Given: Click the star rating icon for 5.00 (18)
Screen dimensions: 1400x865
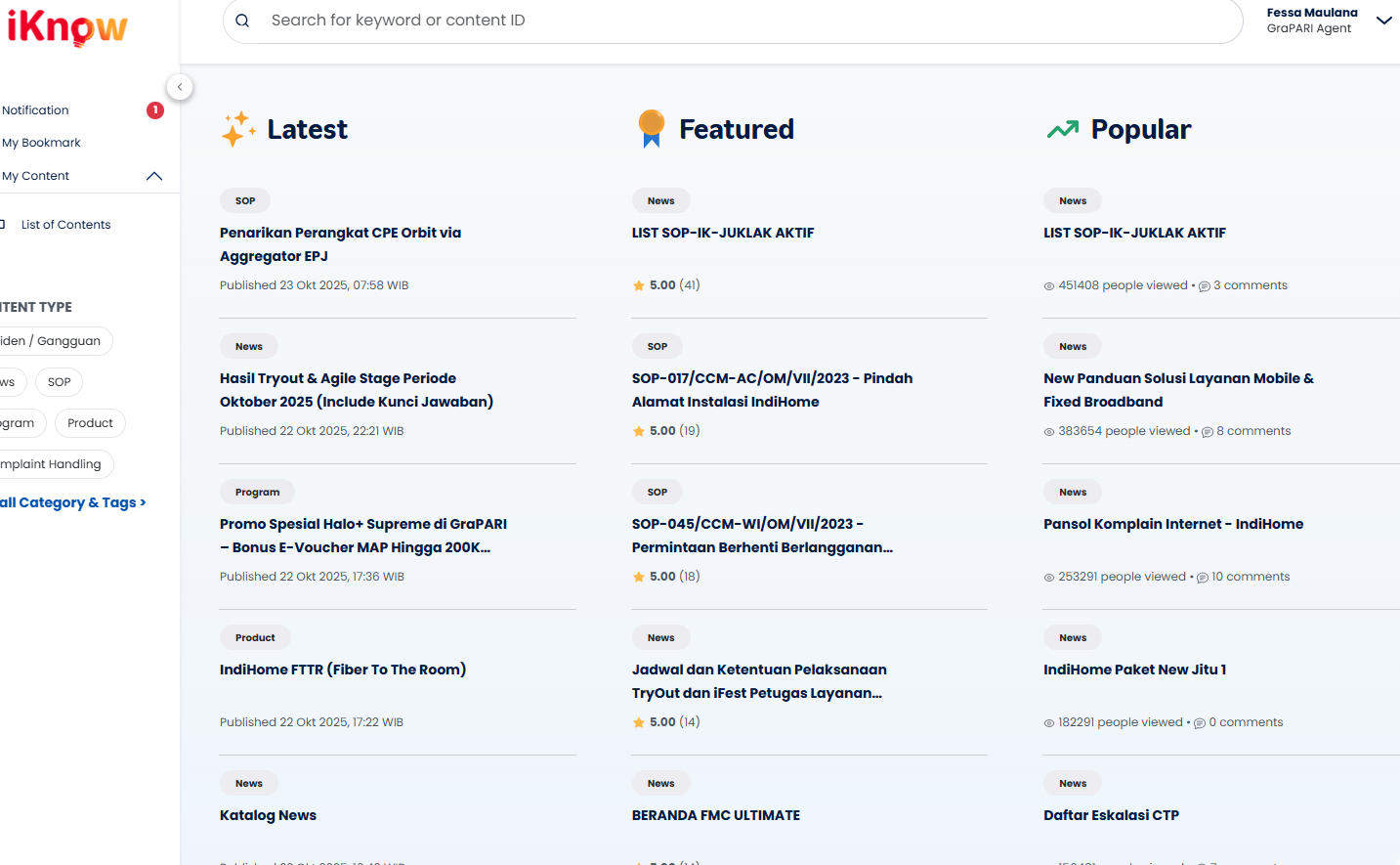Looking at the screenshot, I should [639, 577].
